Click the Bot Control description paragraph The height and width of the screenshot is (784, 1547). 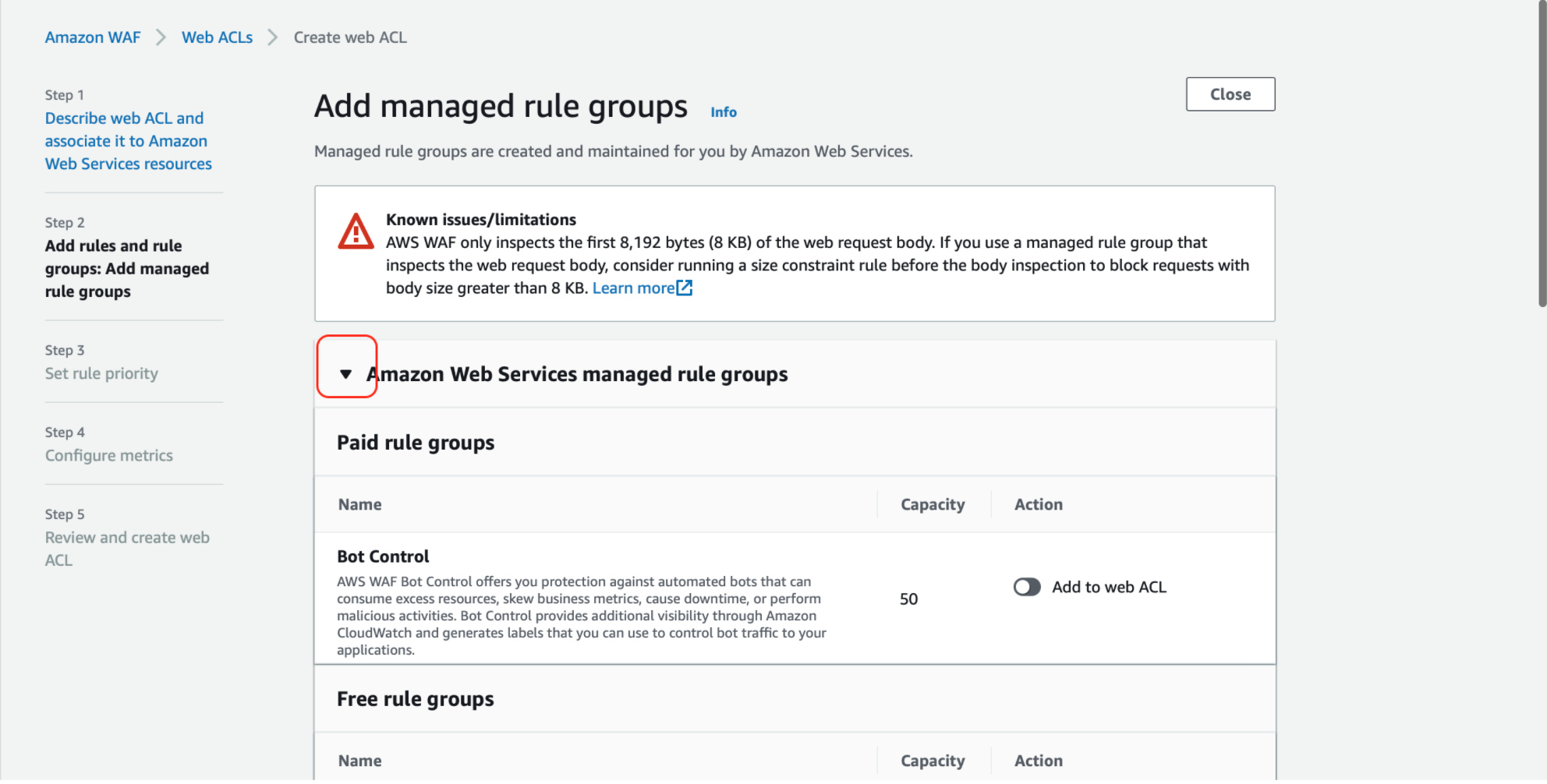(582, 616)
